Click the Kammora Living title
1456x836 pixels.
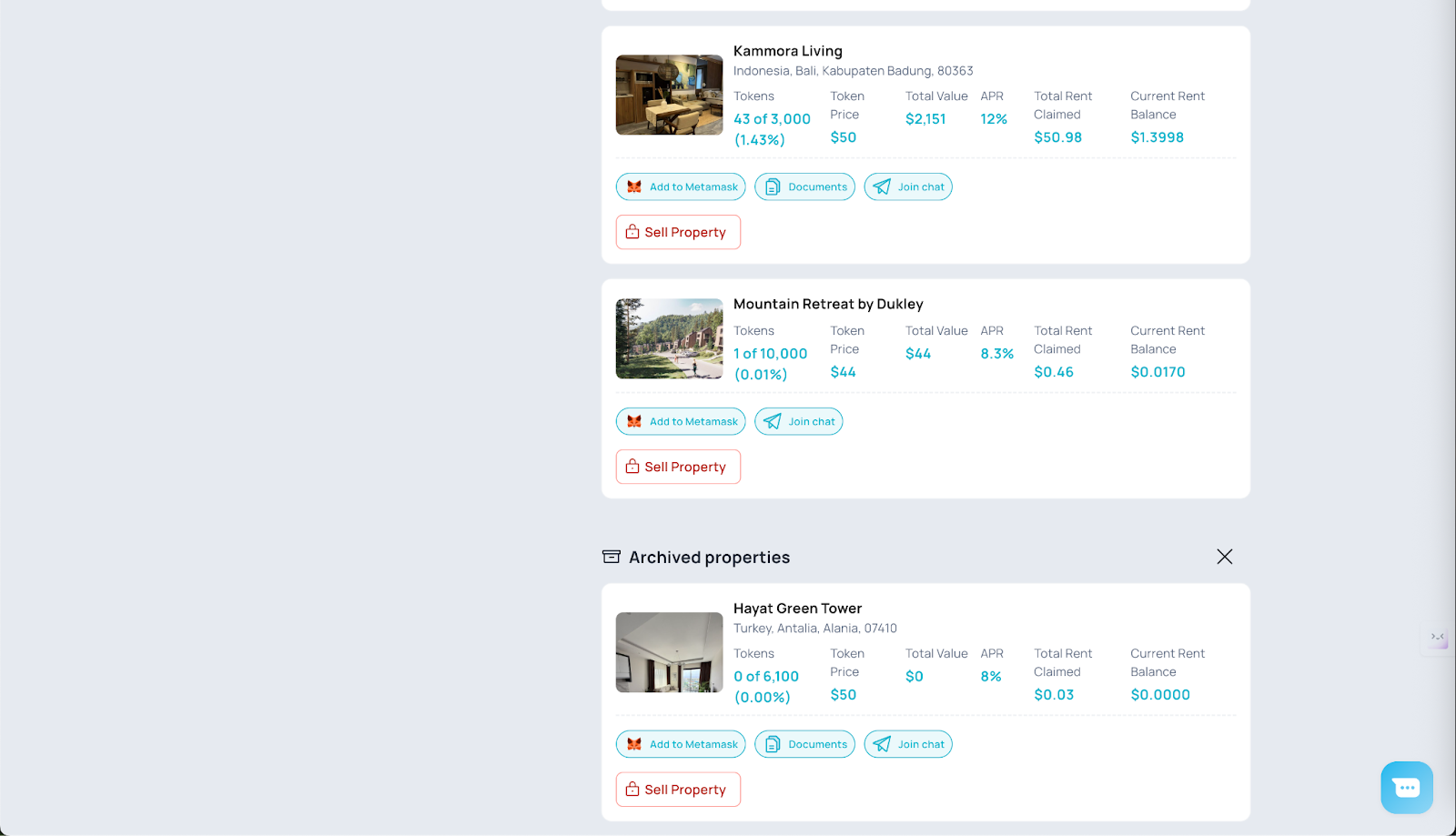pyautogui.click(x=788, y=51)
